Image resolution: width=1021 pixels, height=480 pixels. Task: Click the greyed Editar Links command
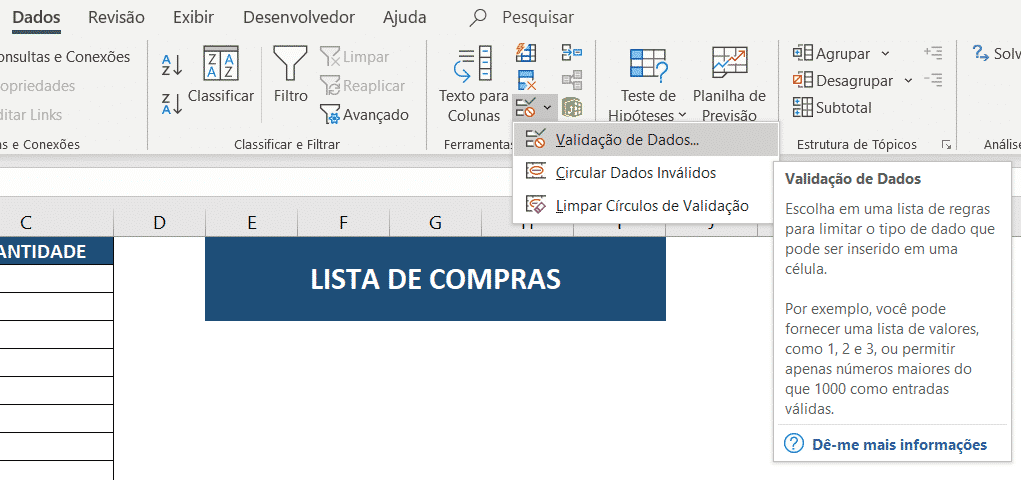click(31, 115)
